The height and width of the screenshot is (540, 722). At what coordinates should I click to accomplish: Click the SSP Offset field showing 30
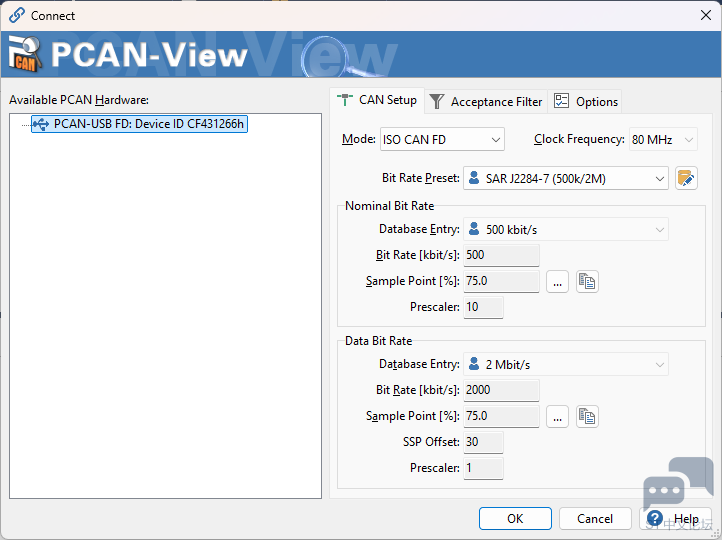(483, 442)
